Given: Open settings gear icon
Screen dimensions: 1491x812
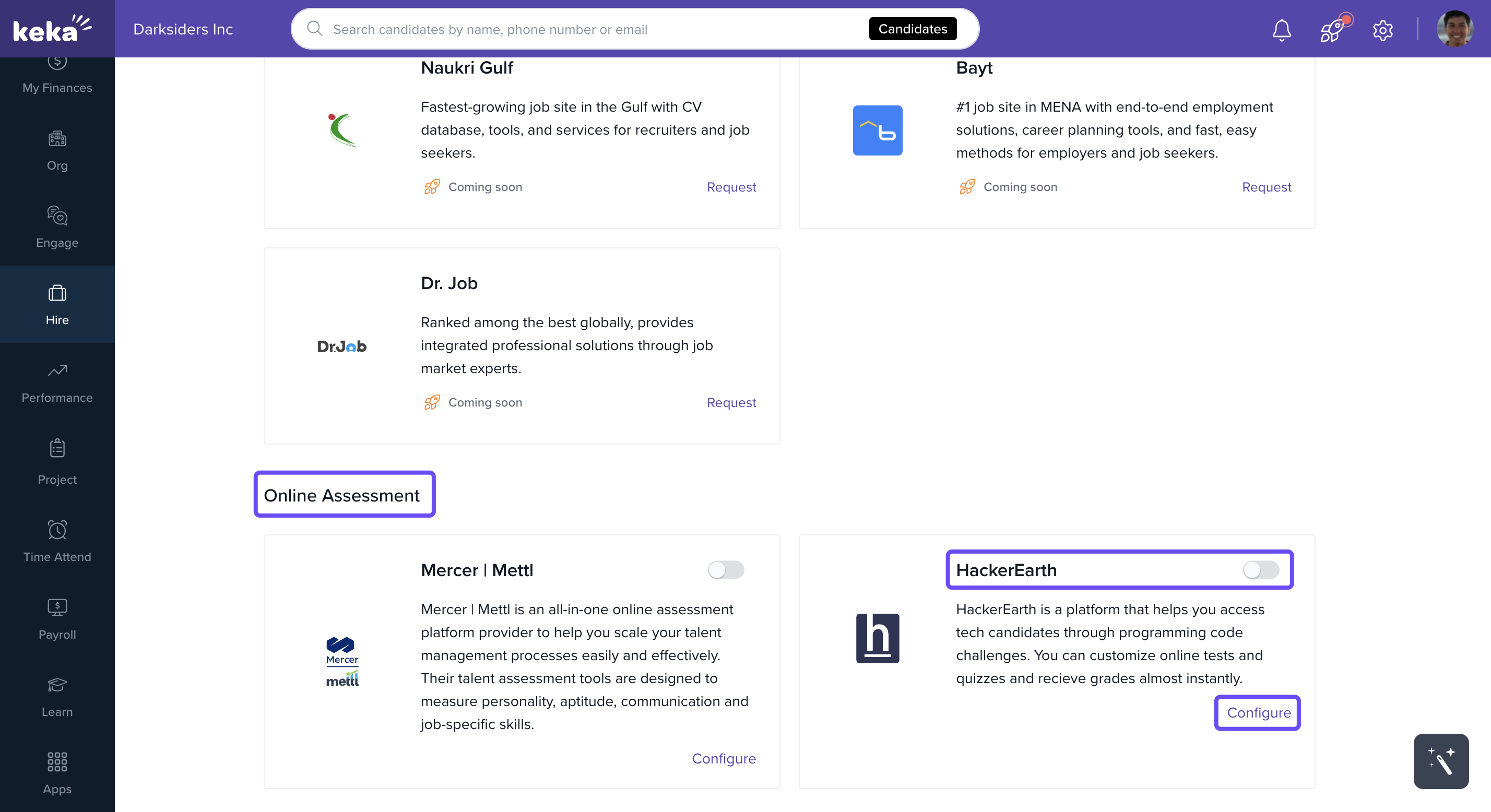Looking at the screenshot, I should pos(1382,30).
